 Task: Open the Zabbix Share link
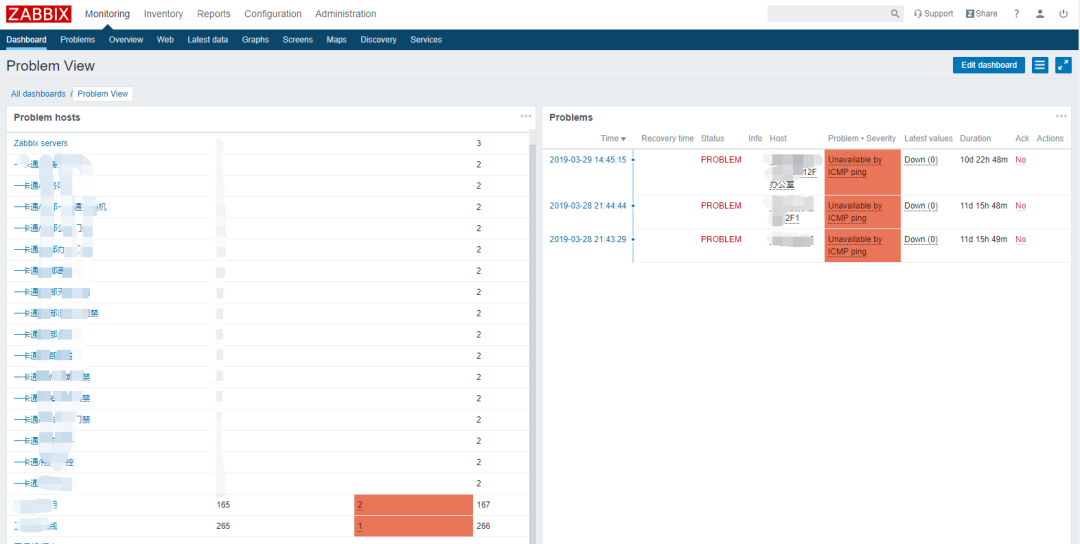(982, 14)
